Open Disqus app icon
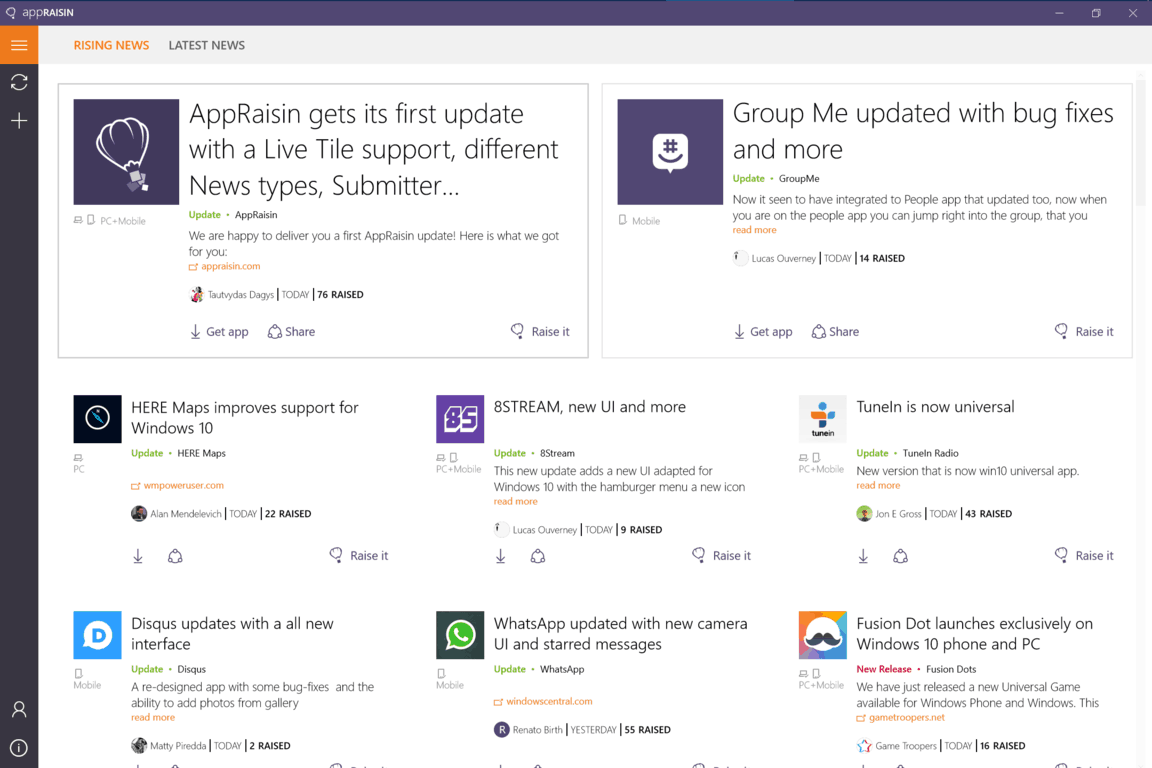The image size is (1152, 768). coord(98,635)
